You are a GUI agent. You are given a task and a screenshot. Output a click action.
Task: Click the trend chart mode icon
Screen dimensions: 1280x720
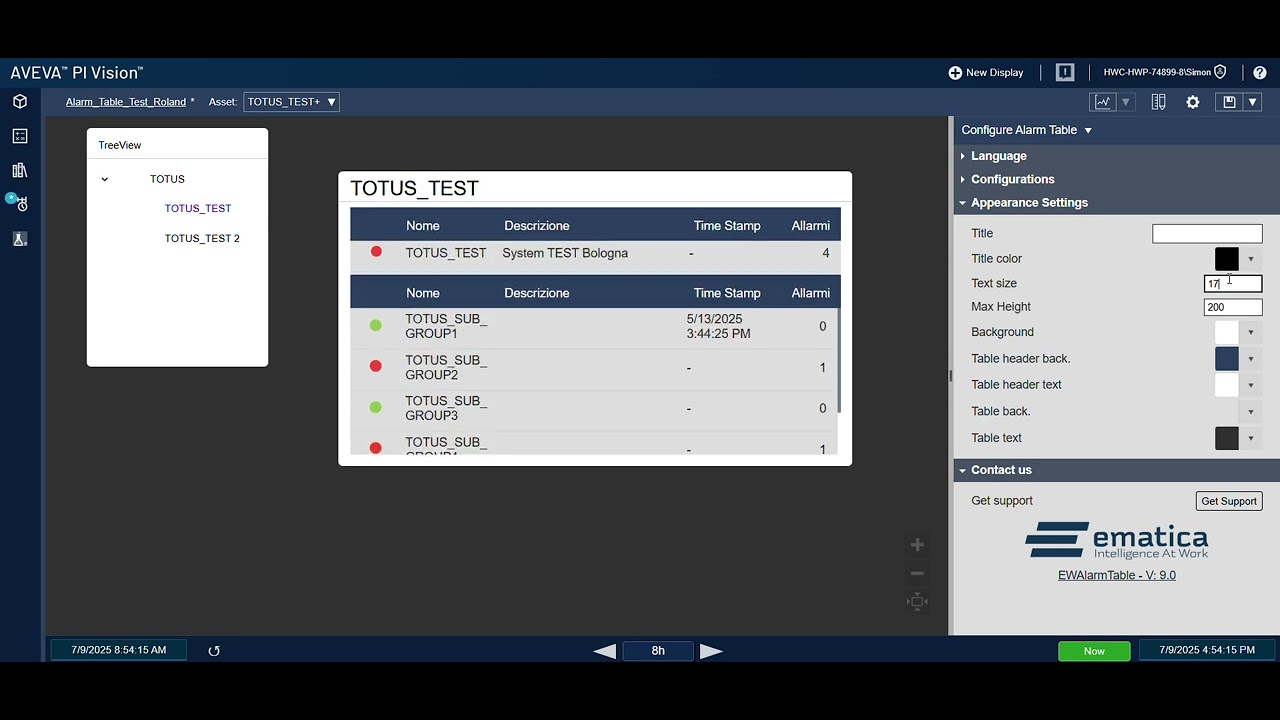(x=1103, y=102)
